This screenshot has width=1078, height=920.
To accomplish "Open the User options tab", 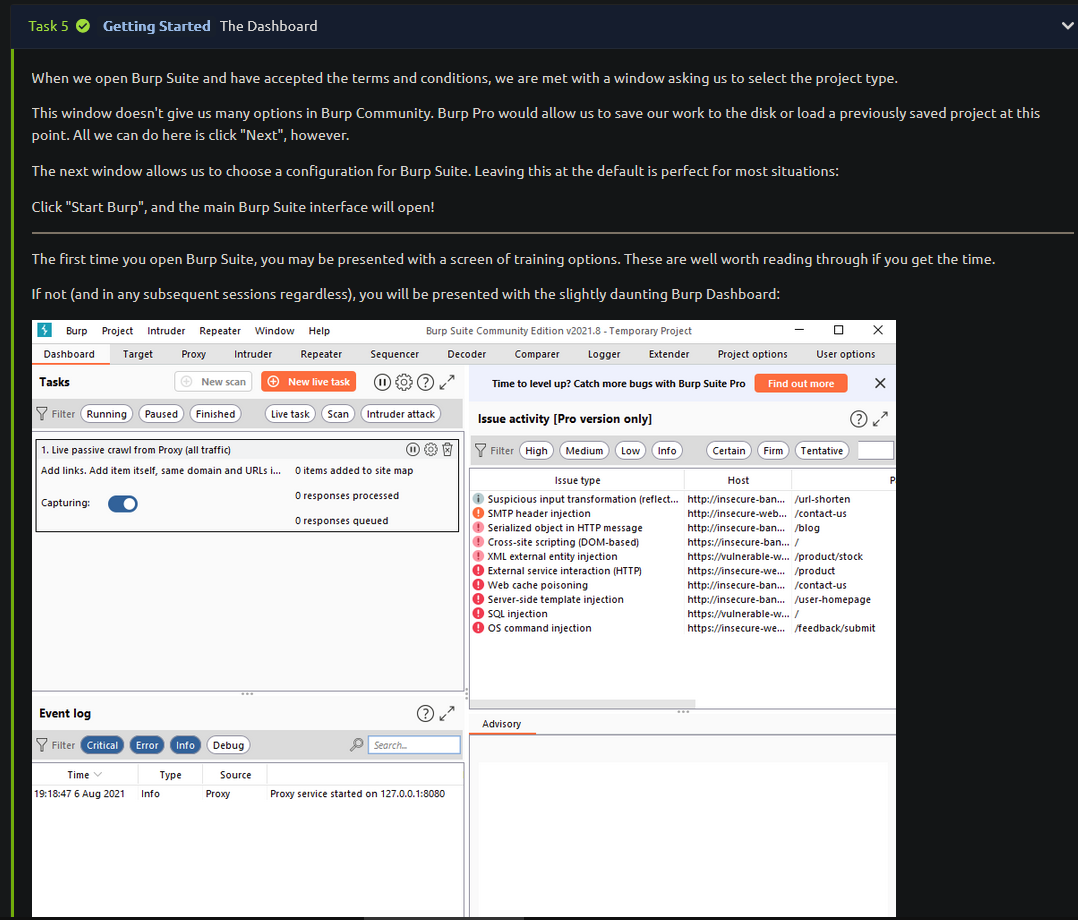I will (846, 354).
